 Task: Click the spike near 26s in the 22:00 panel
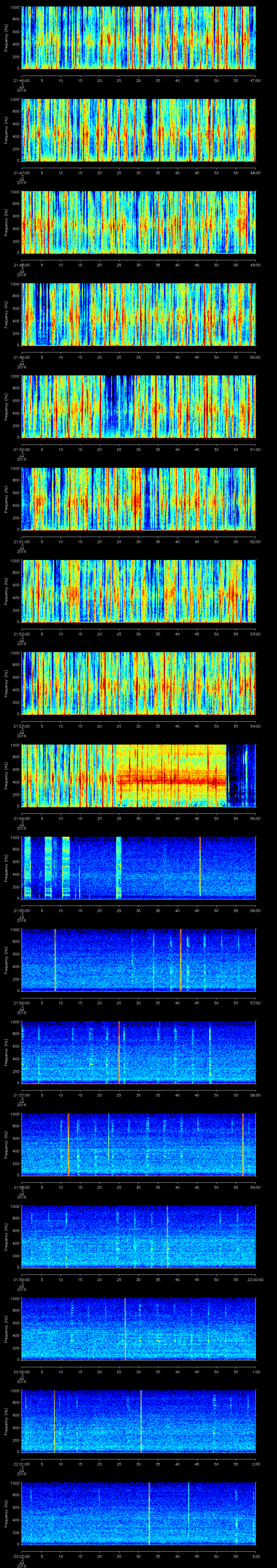(x=126, y=1329)
